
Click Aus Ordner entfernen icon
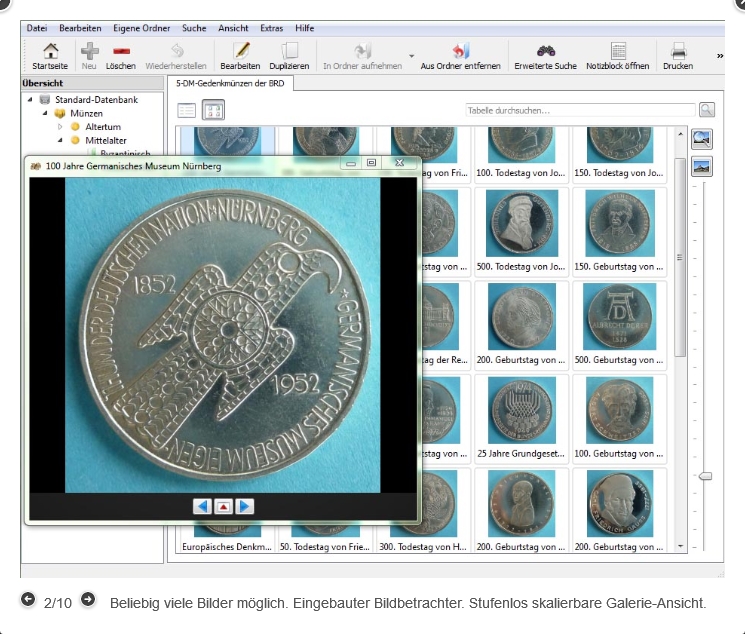pos(460,51)
